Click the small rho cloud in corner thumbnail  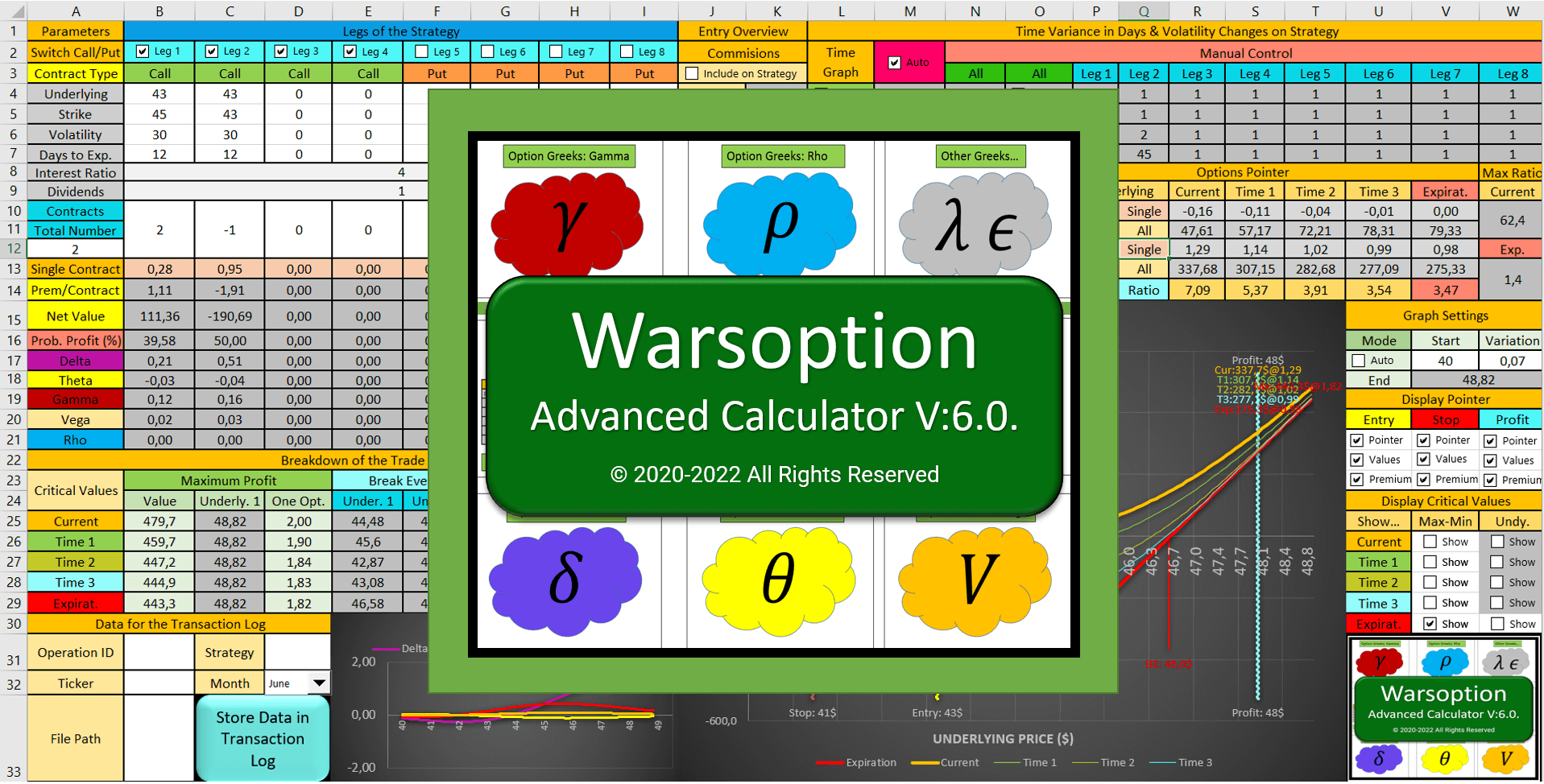coord(1445,662)
